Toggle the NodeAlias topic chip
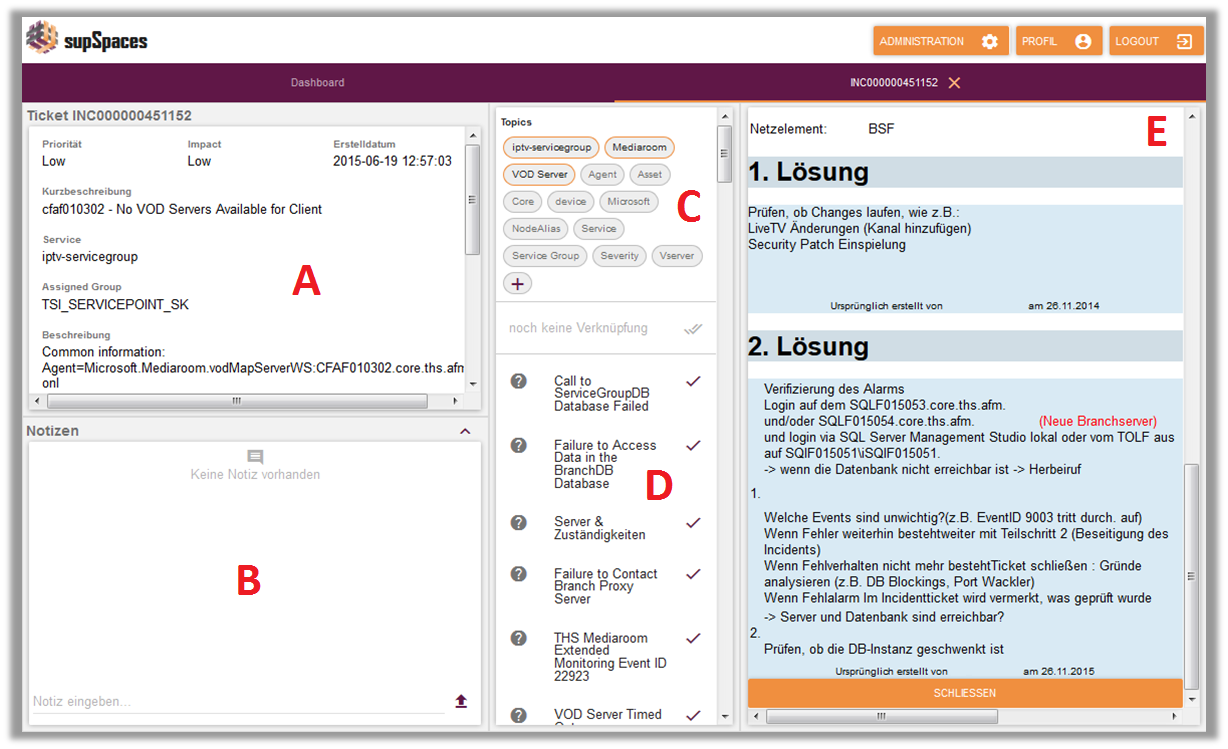Image resolution: width=1228 pixels, height=749 pixels. point(536,228)
